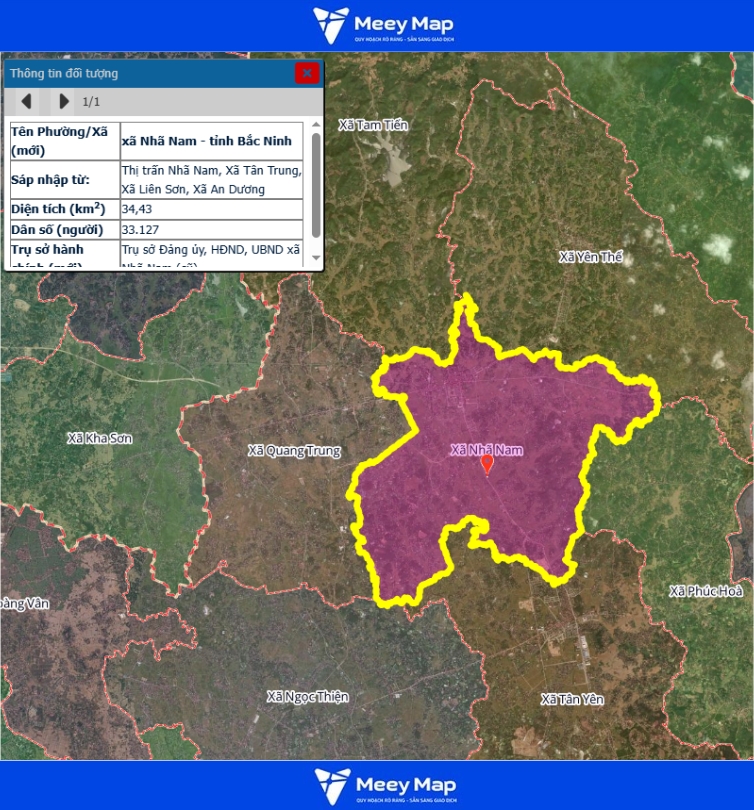
Task: Click Xã Phúc Hoà label on map
Action: (706, 591)
